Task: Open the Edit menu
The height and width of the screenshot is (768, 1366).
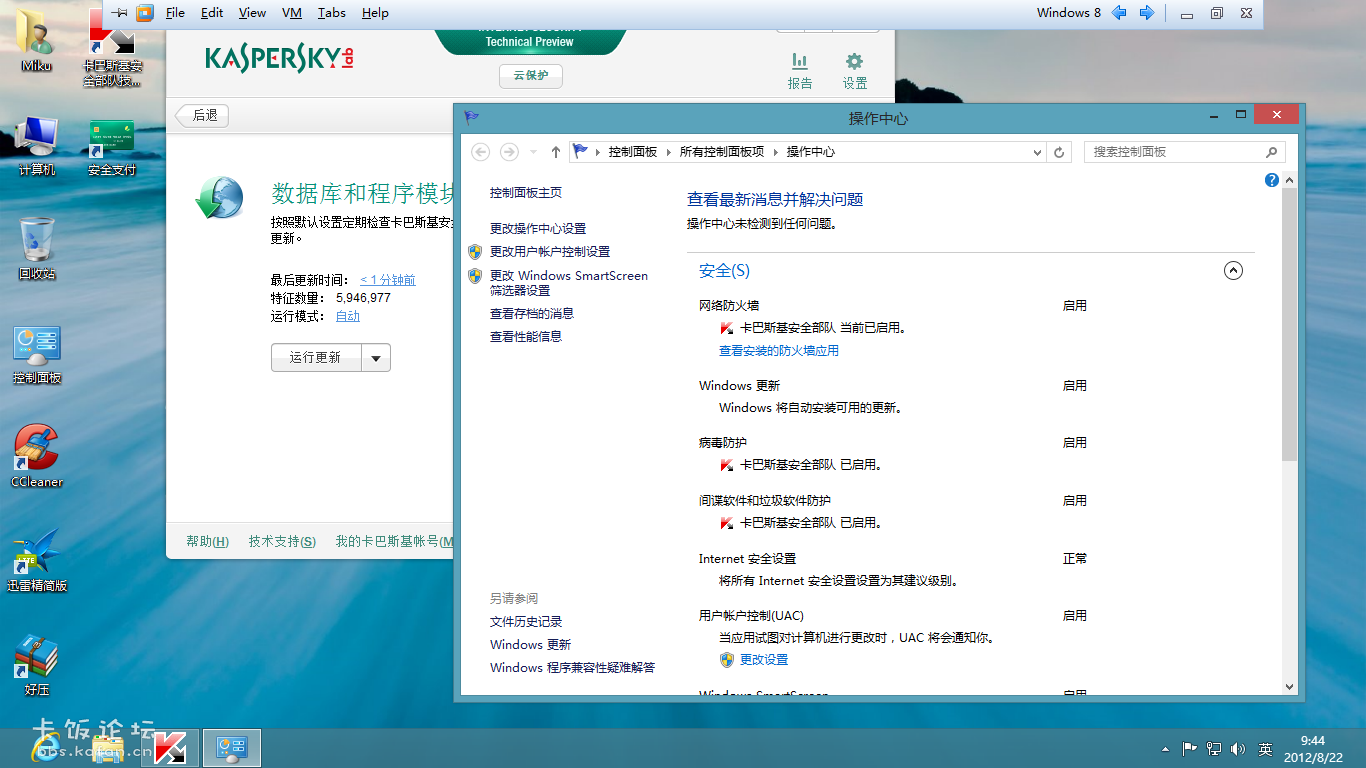Action: (x=212, y=13)
